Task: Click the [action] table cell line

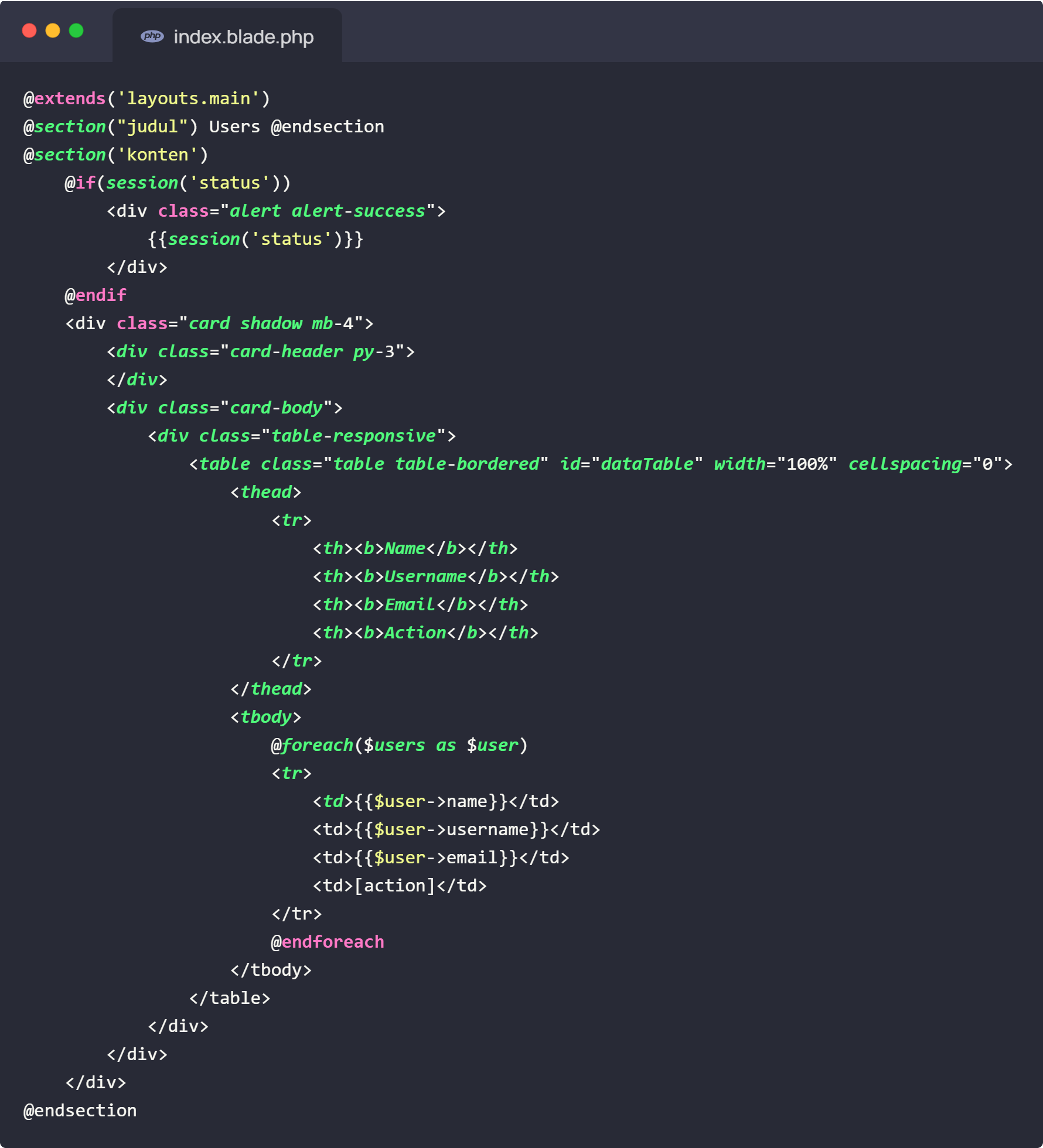Action: pyautogui.click(x=400, y=886)
